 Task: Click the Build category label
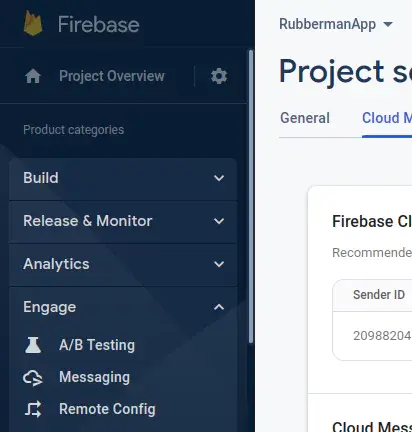click(41, 178)
